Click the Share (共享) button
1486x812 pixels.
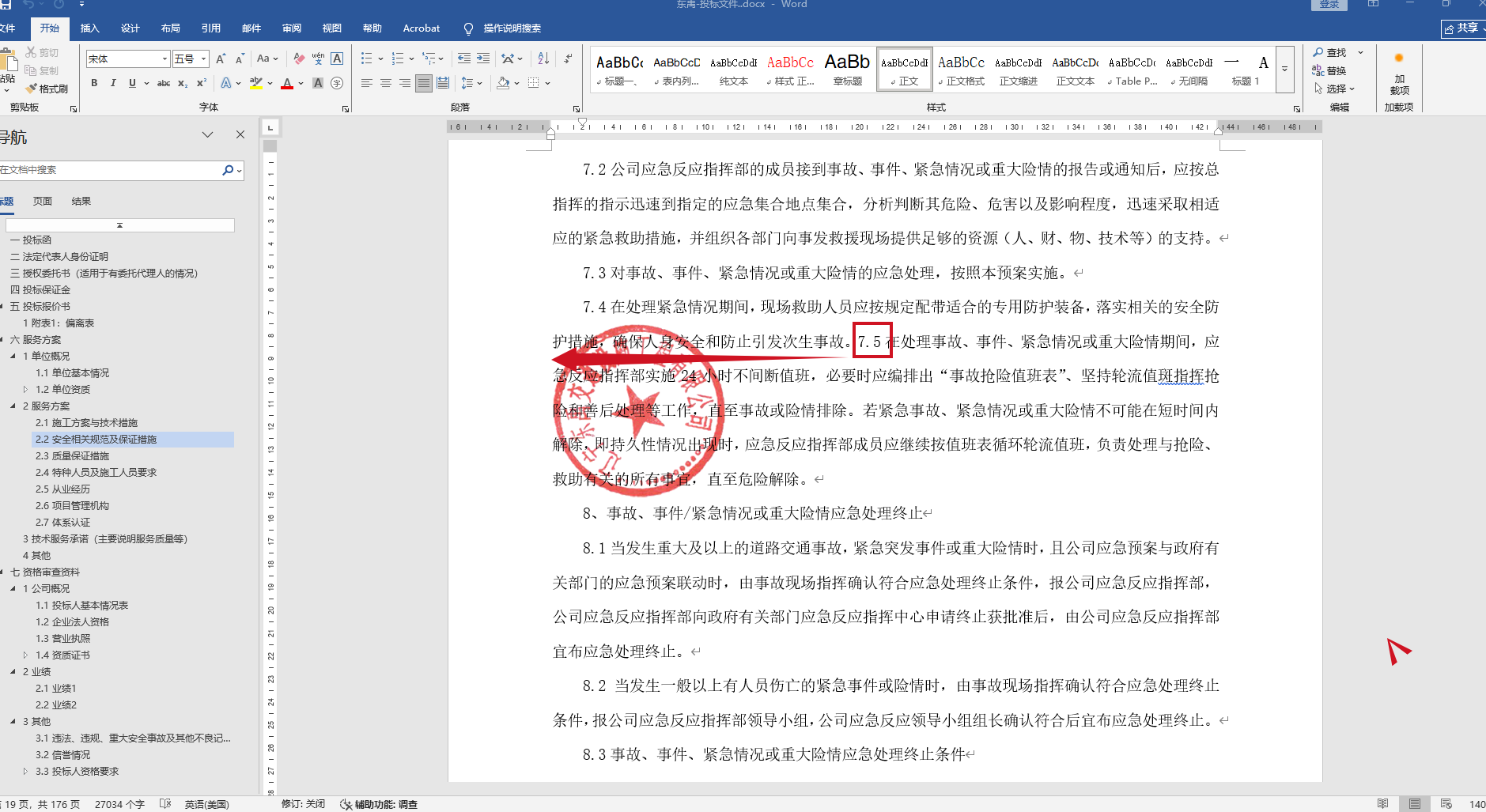[1462, 28]
